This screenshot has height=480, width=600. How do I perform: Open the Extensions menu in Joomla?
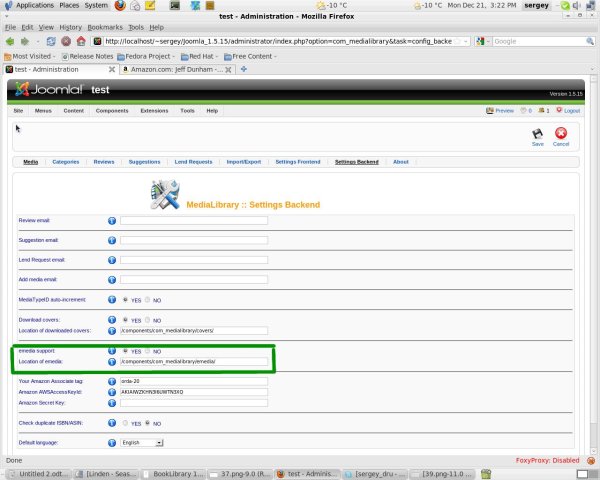[x=154, y=111]
